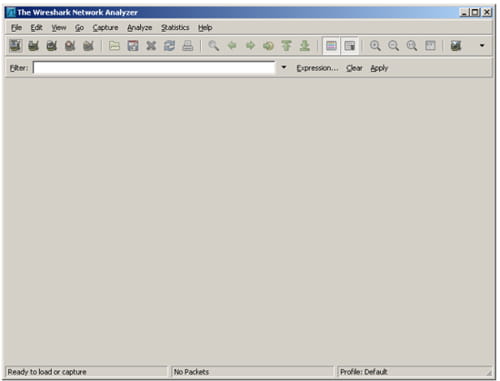Click 'No Packets' status text

point(191,372)
